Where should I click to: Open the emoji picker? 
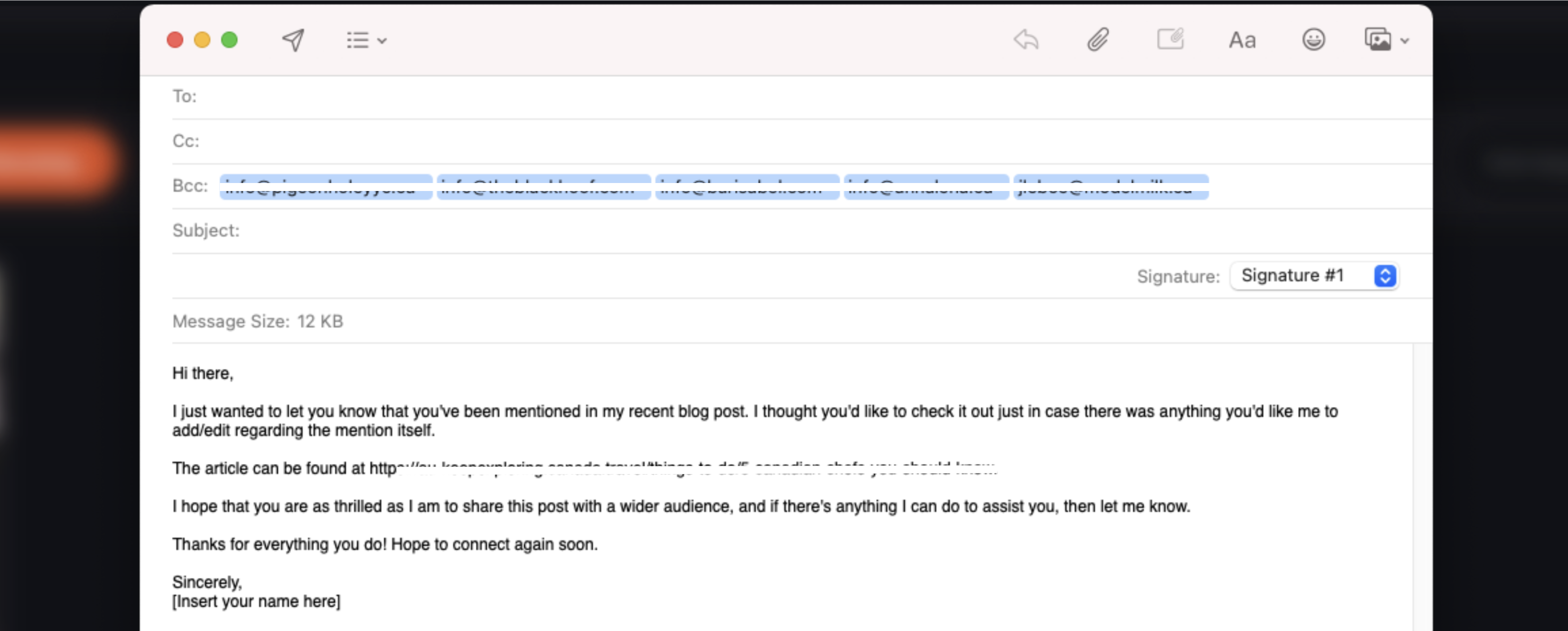pyautogui.click(x=1314, y=40)
